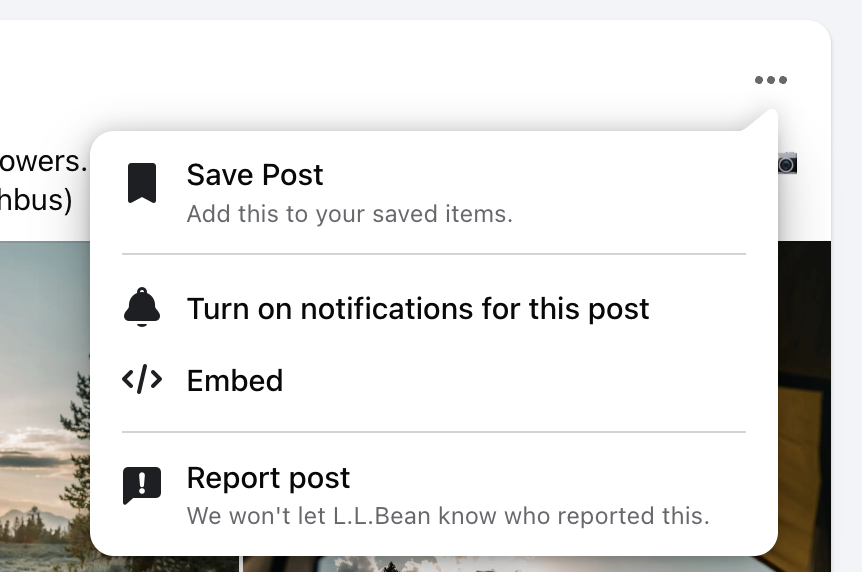The width and height of the screenshot is (862, 572).
Task: Click the camera emoji in the caption
Action: pos(787,163)
